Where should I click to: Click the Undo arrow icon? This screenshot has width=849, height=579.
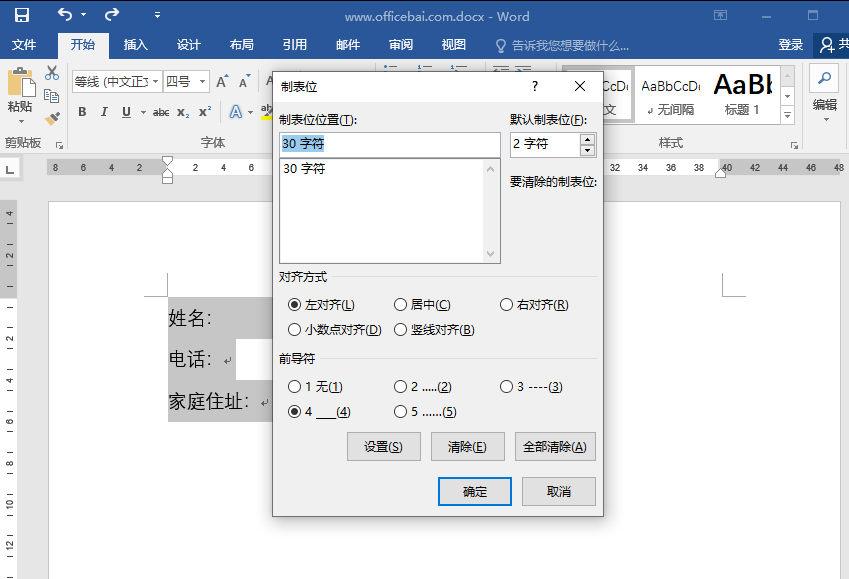click(65, 15)
